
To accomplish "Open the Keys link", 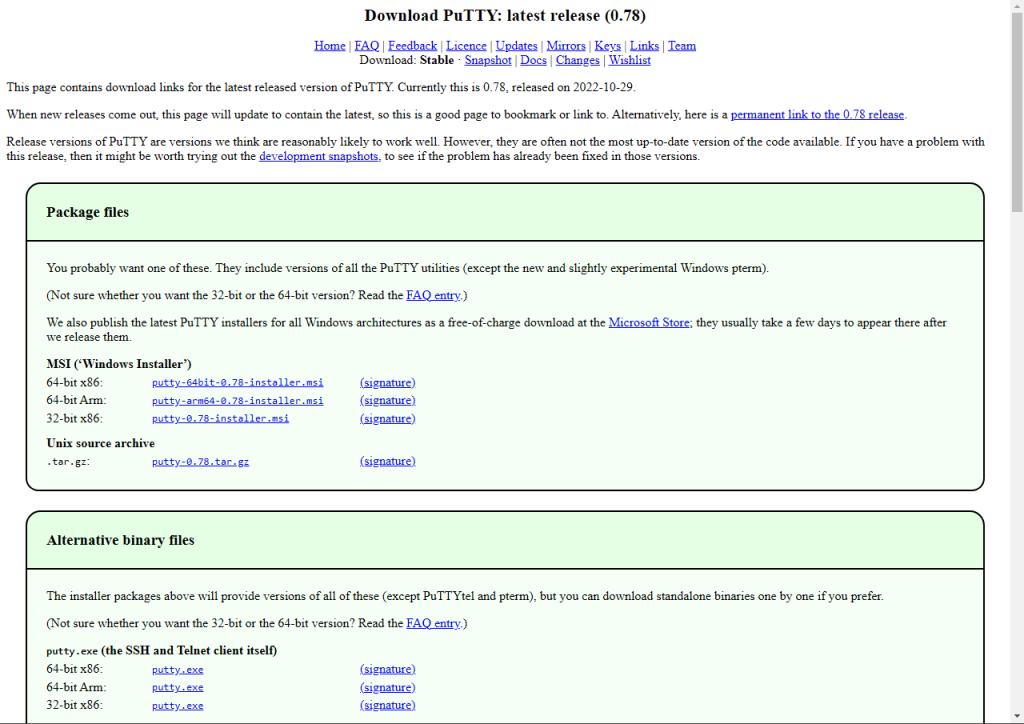I will 607,46.
